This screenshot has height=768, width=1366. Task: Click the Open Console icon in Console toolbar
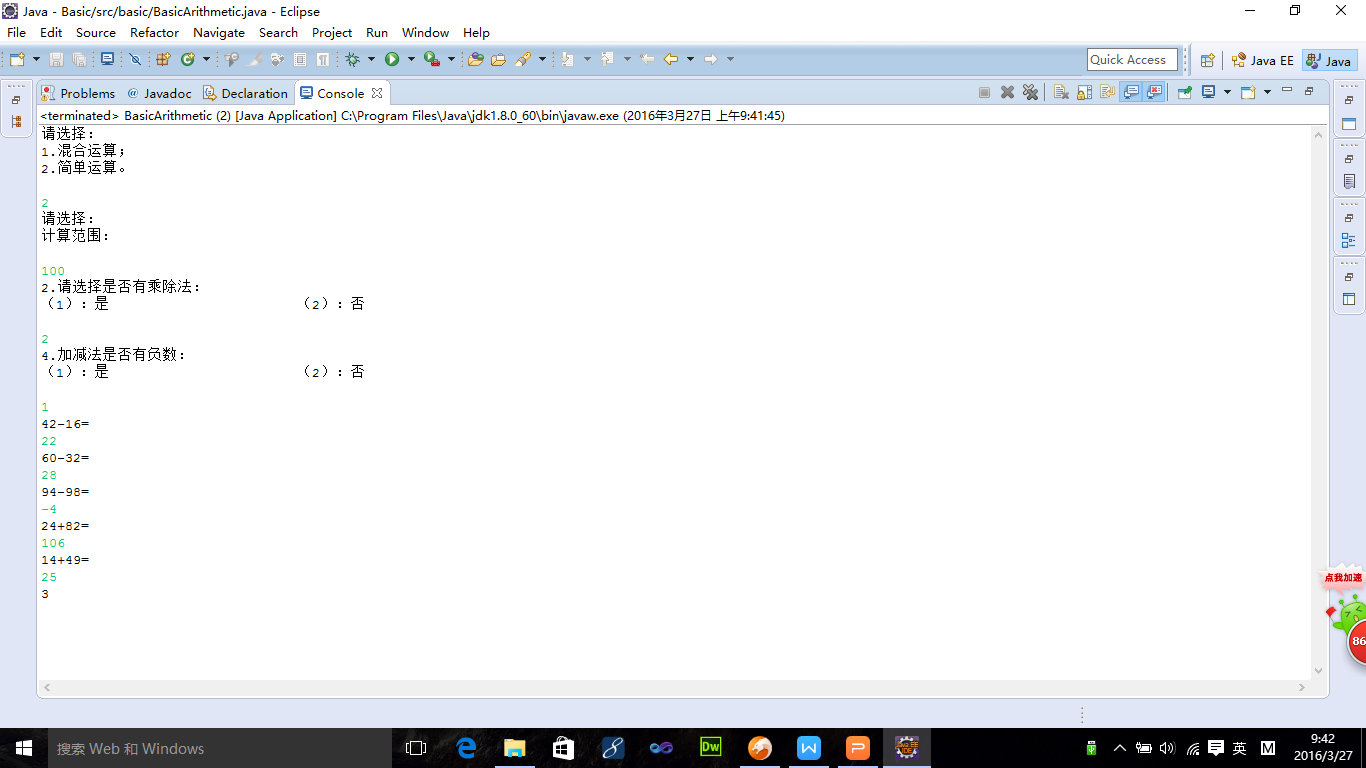tap(1248, 92)
